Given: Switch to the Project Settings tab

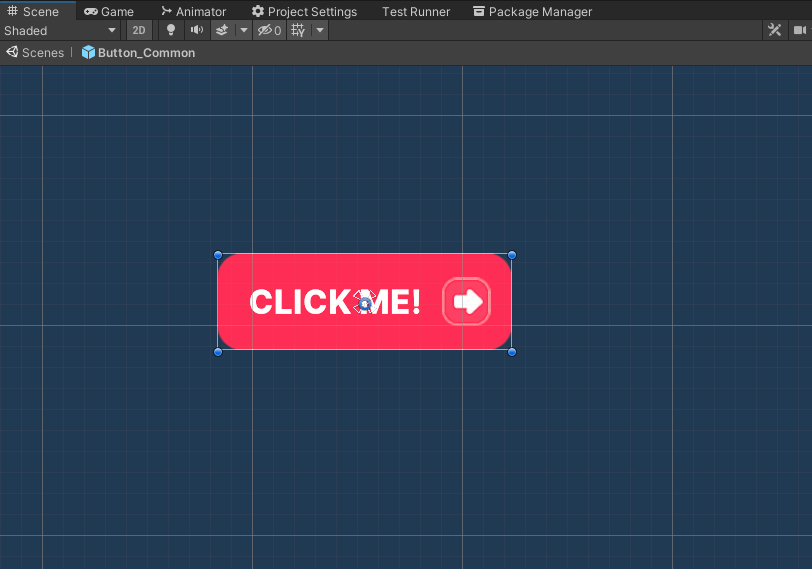Looking at the screenshot, I should [304, 11].
